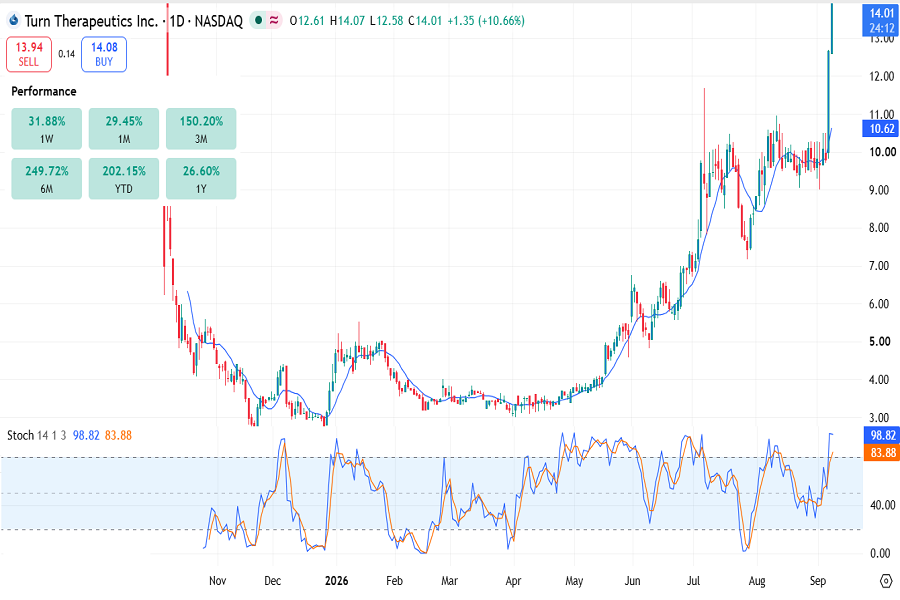Click the 4.00 price scale label
This screenshot has width=900, height=600.
(x=879, y=380)
